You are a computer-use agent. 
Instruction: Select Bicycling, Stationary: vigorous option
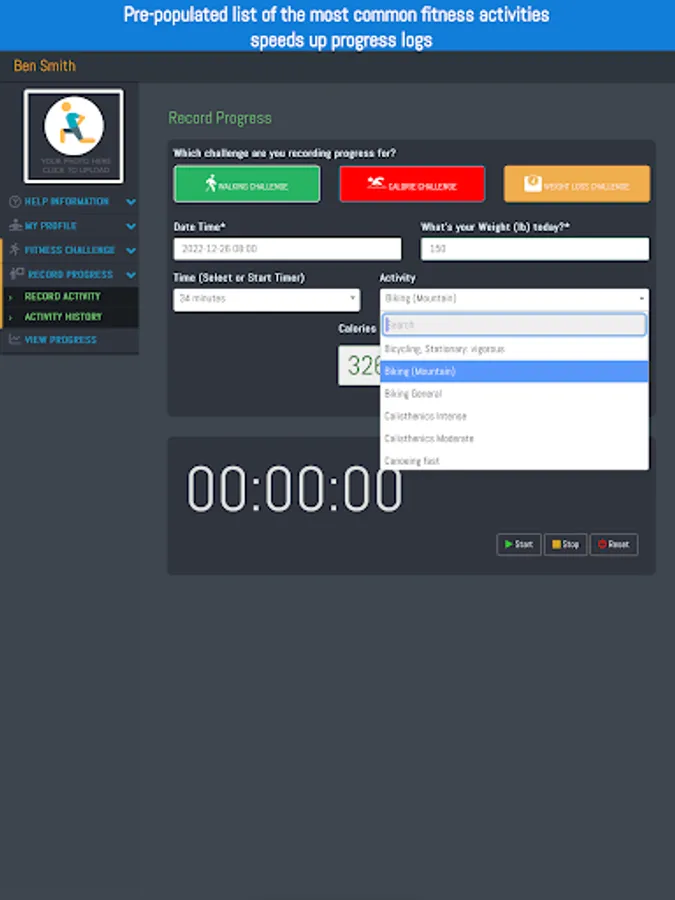point(514,349)
